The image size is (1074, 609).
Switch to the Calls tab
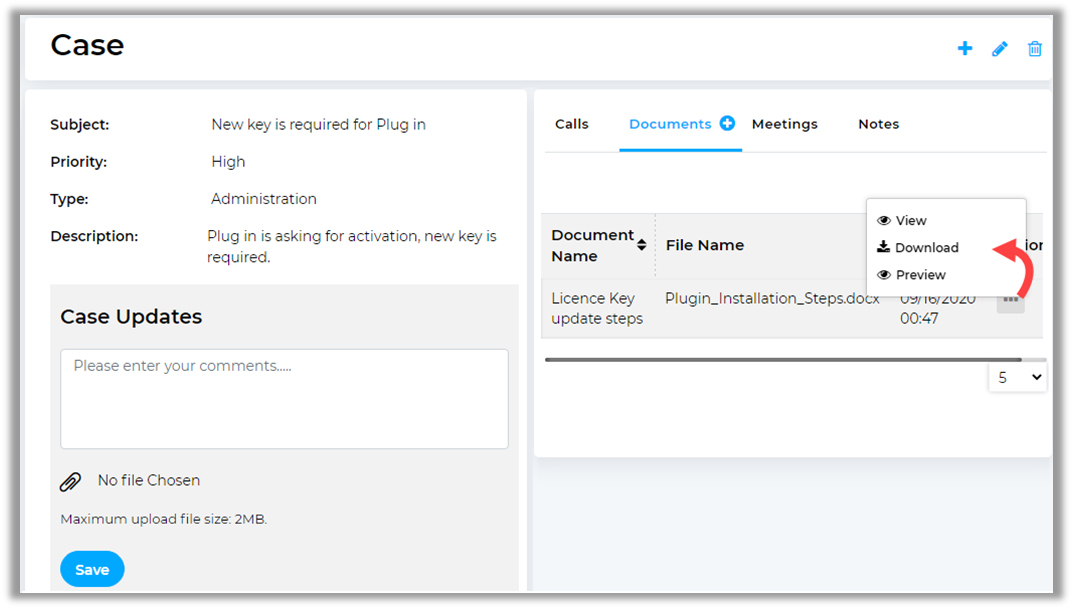[572, 124]
